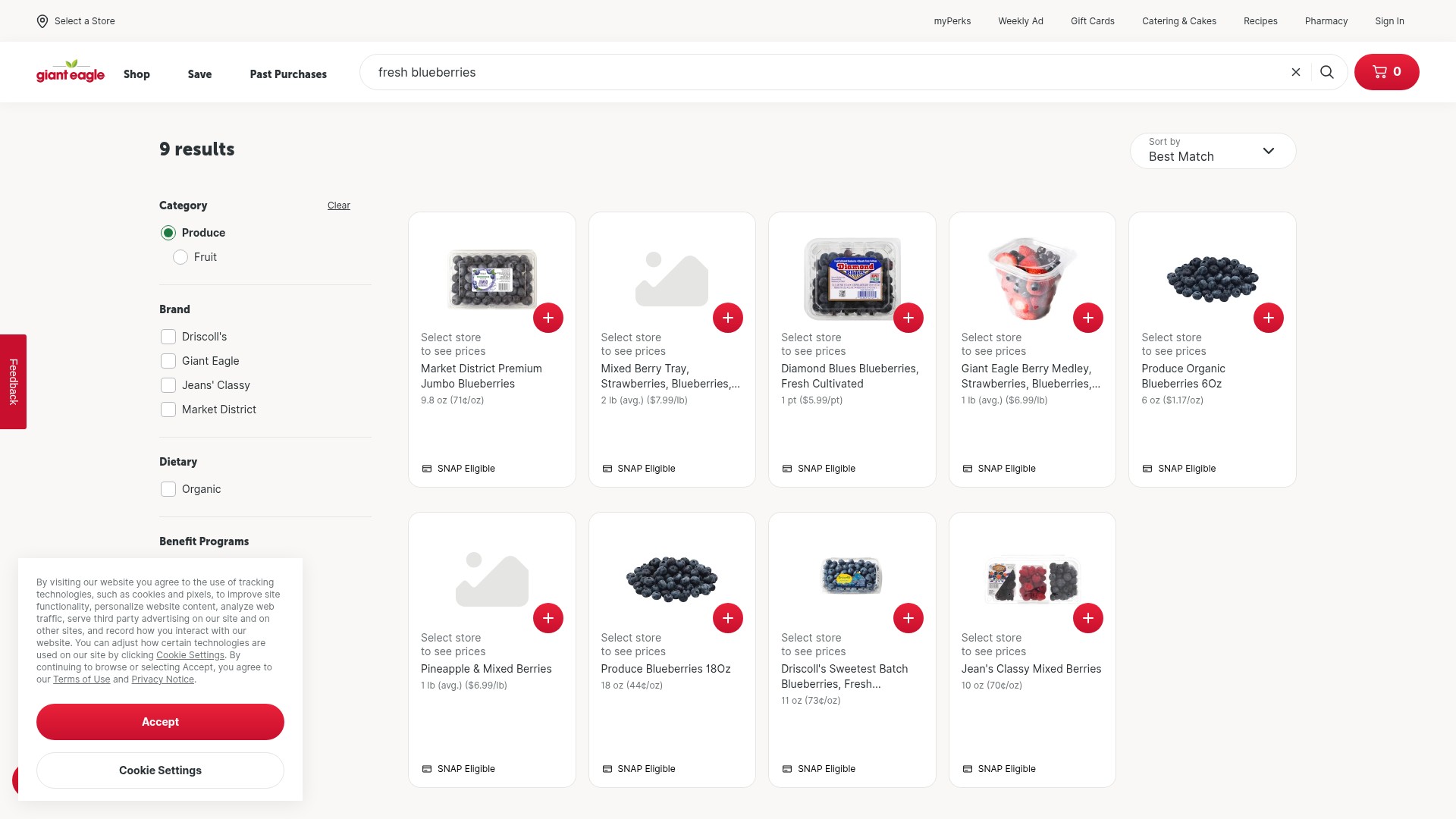Open the Terms of Use link
1456x819 pixels.
pyautogui.click(x=81, y=679)
